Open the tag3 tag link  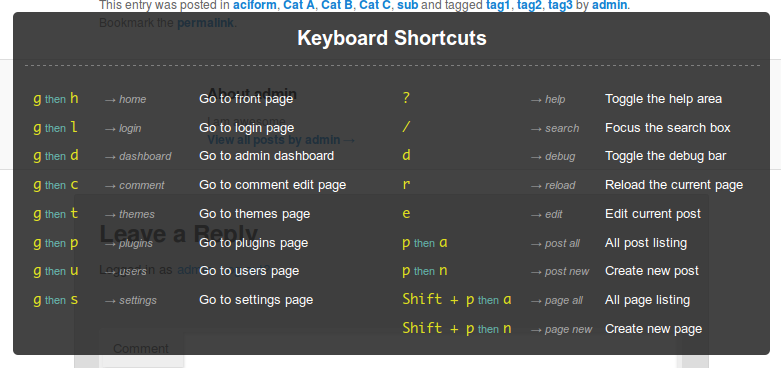[560, 5]
